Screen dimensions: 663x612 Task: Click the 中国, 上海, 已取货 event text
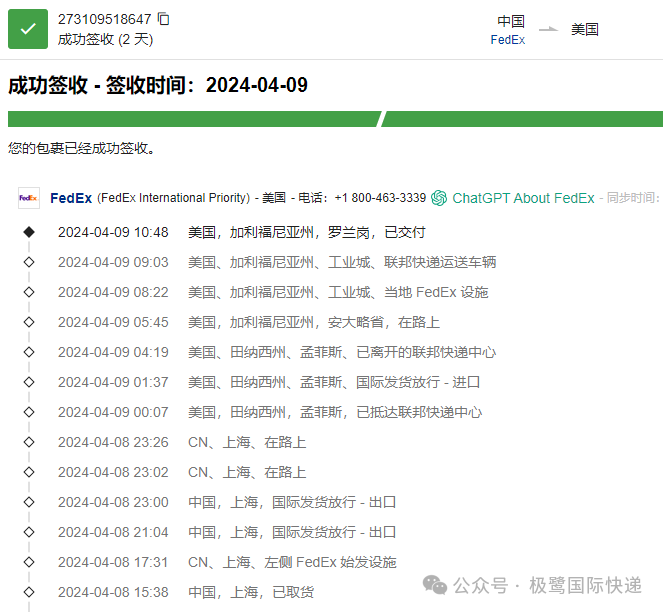coord(251,593)
